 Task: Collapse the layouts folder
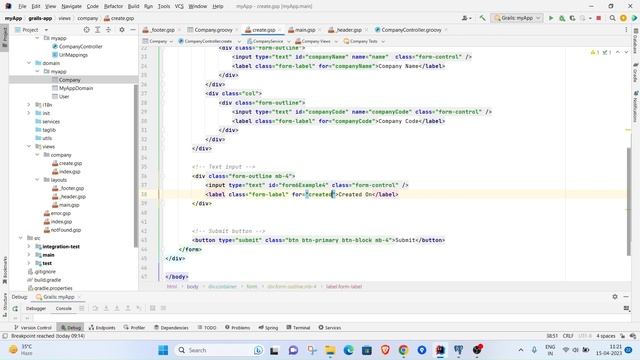pos(37,180)
